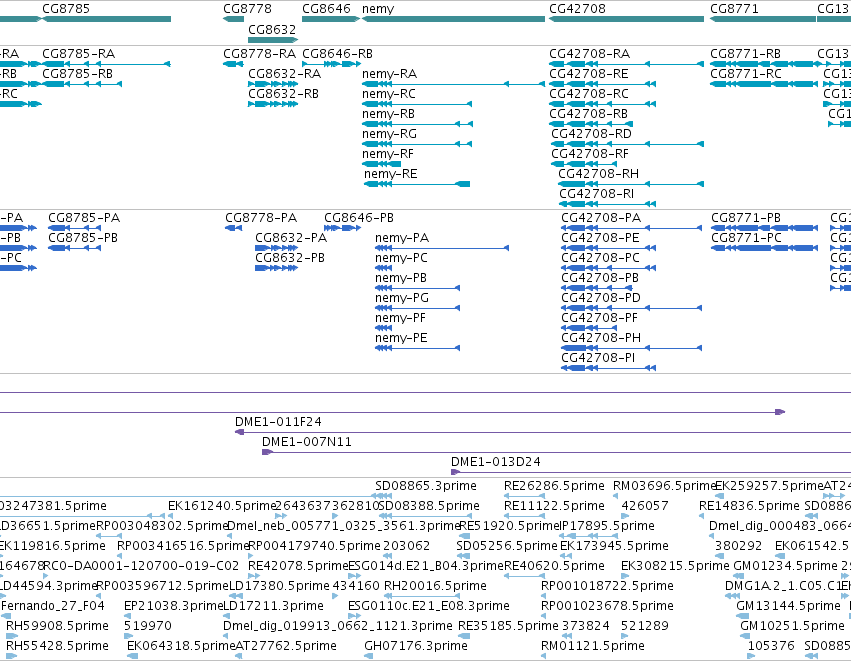
Task: Select the EK161240.5prime EST label
Action: click(x=223, y=506)
